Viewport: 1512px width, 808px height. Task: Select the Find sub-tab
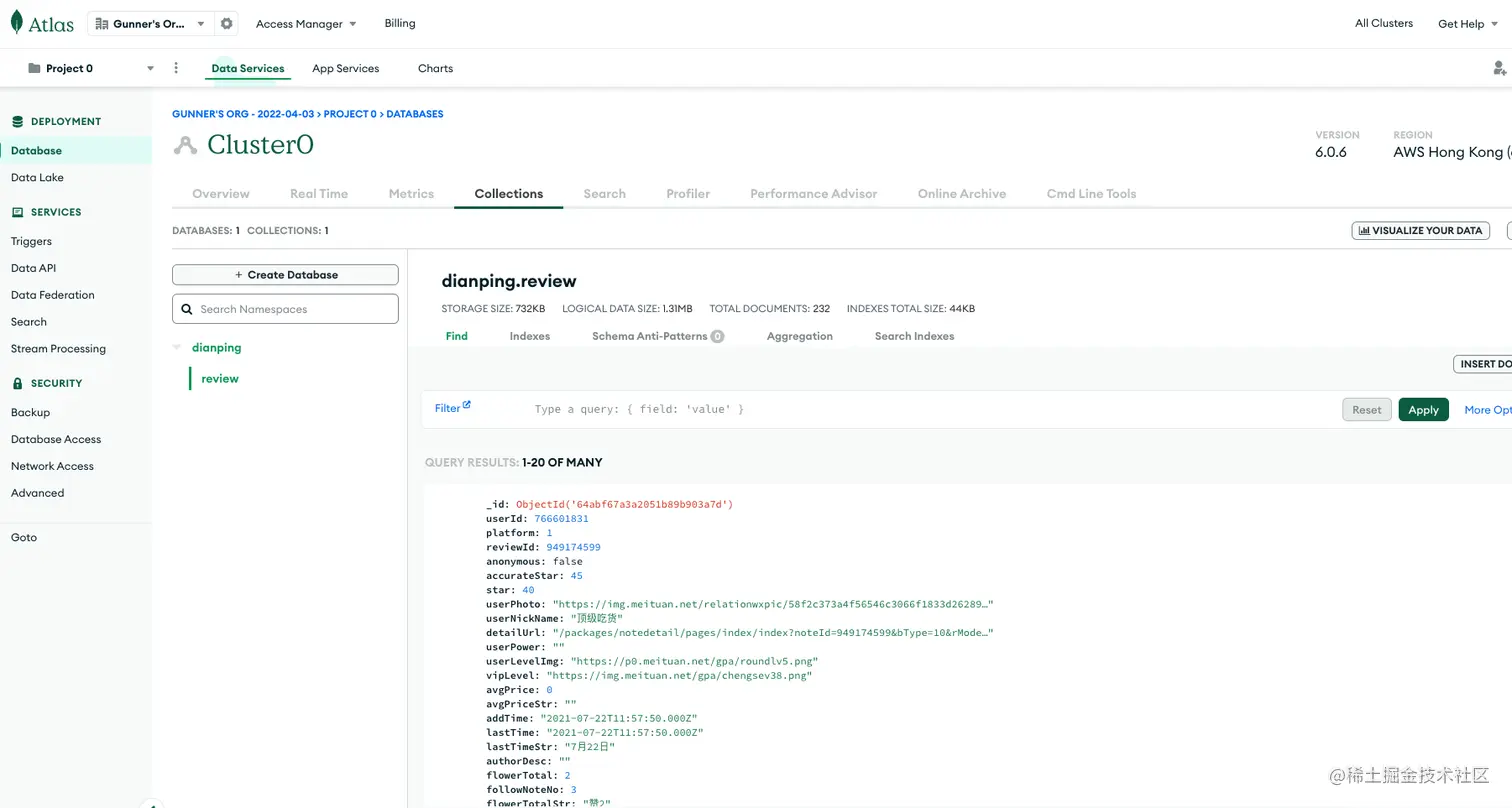tap(457, 336)
